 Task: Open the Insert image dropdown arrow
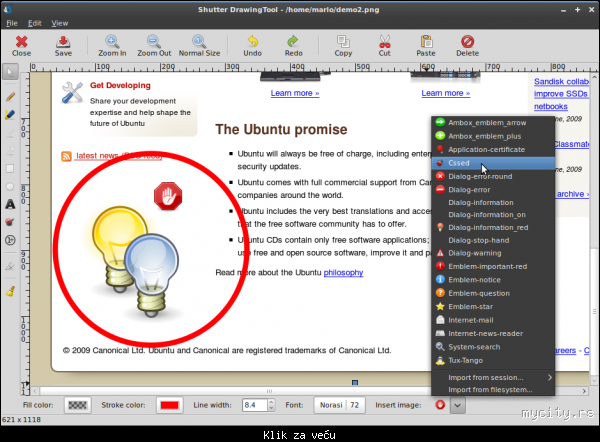(458, 405)
